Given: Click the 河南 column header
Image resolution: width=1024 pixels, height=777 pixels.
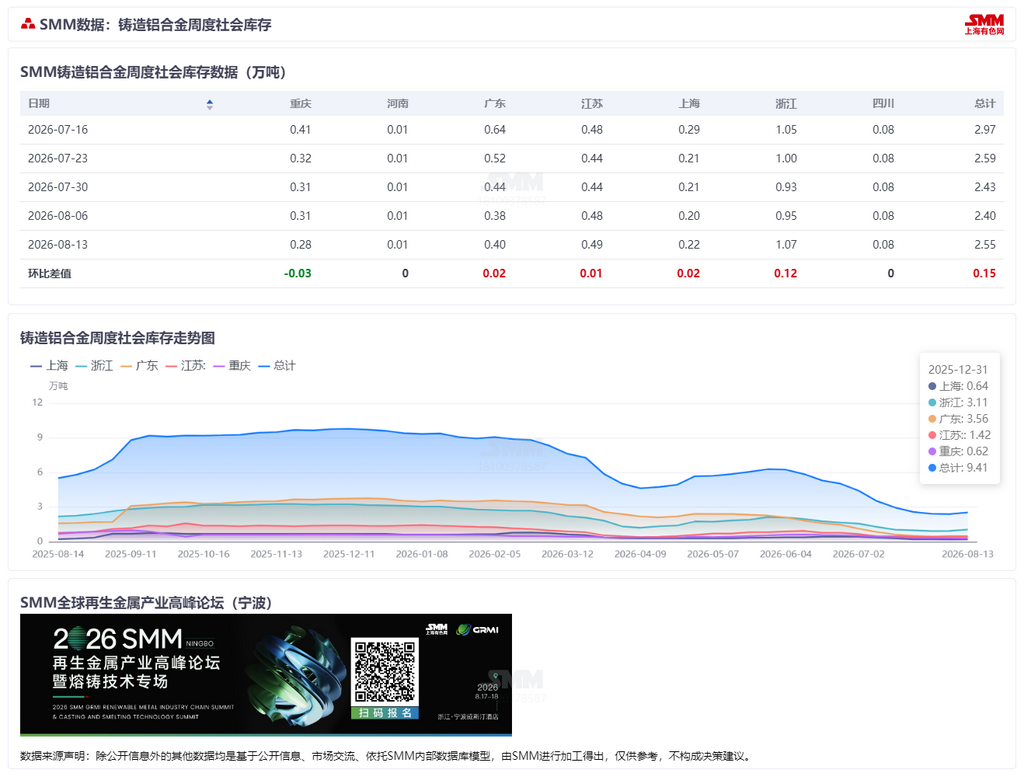Looking at the screenshot, I should pyautogui.click(x=398, y=103).
